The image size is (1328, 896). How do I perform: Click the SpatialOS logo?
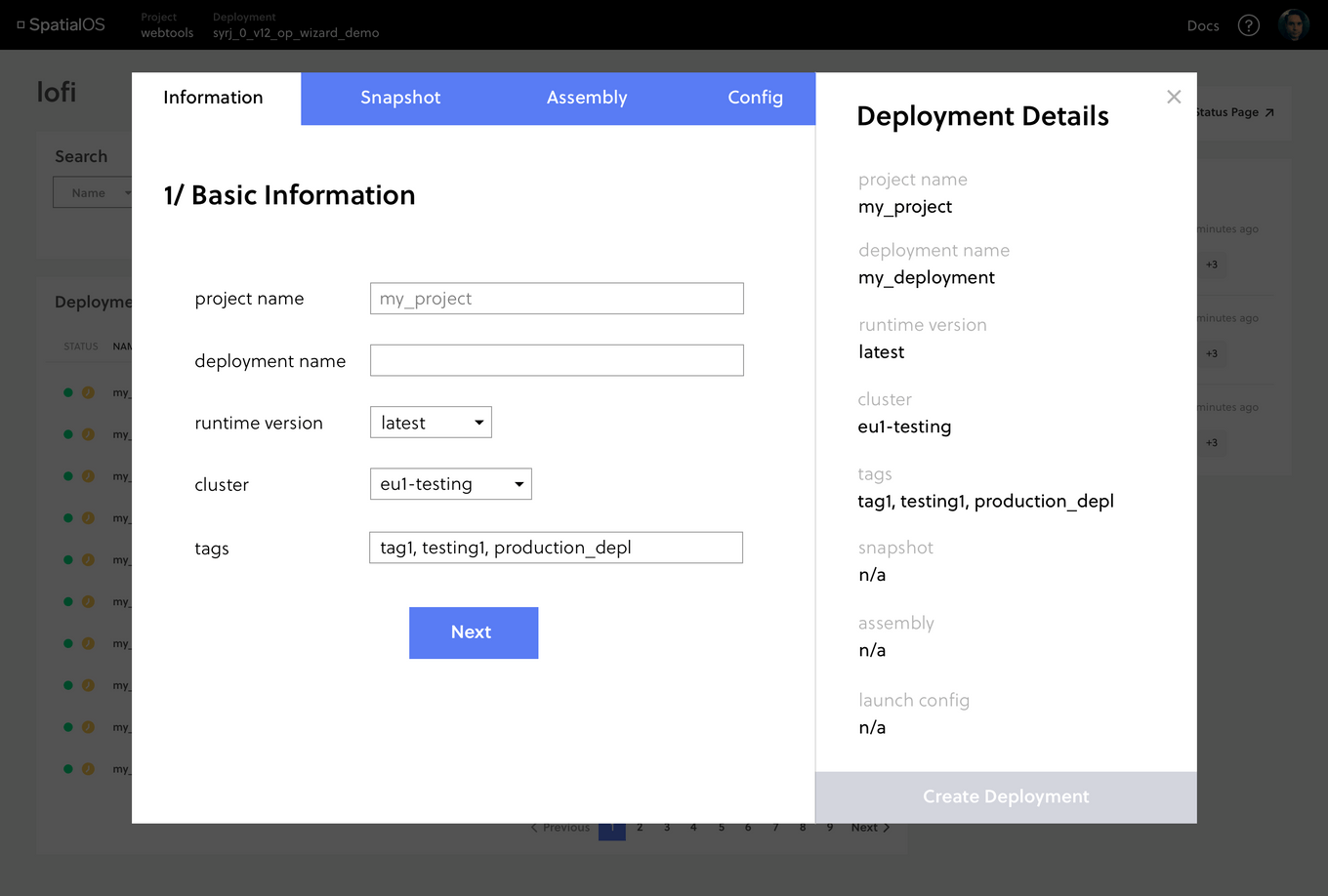click(x=61, y=24)
